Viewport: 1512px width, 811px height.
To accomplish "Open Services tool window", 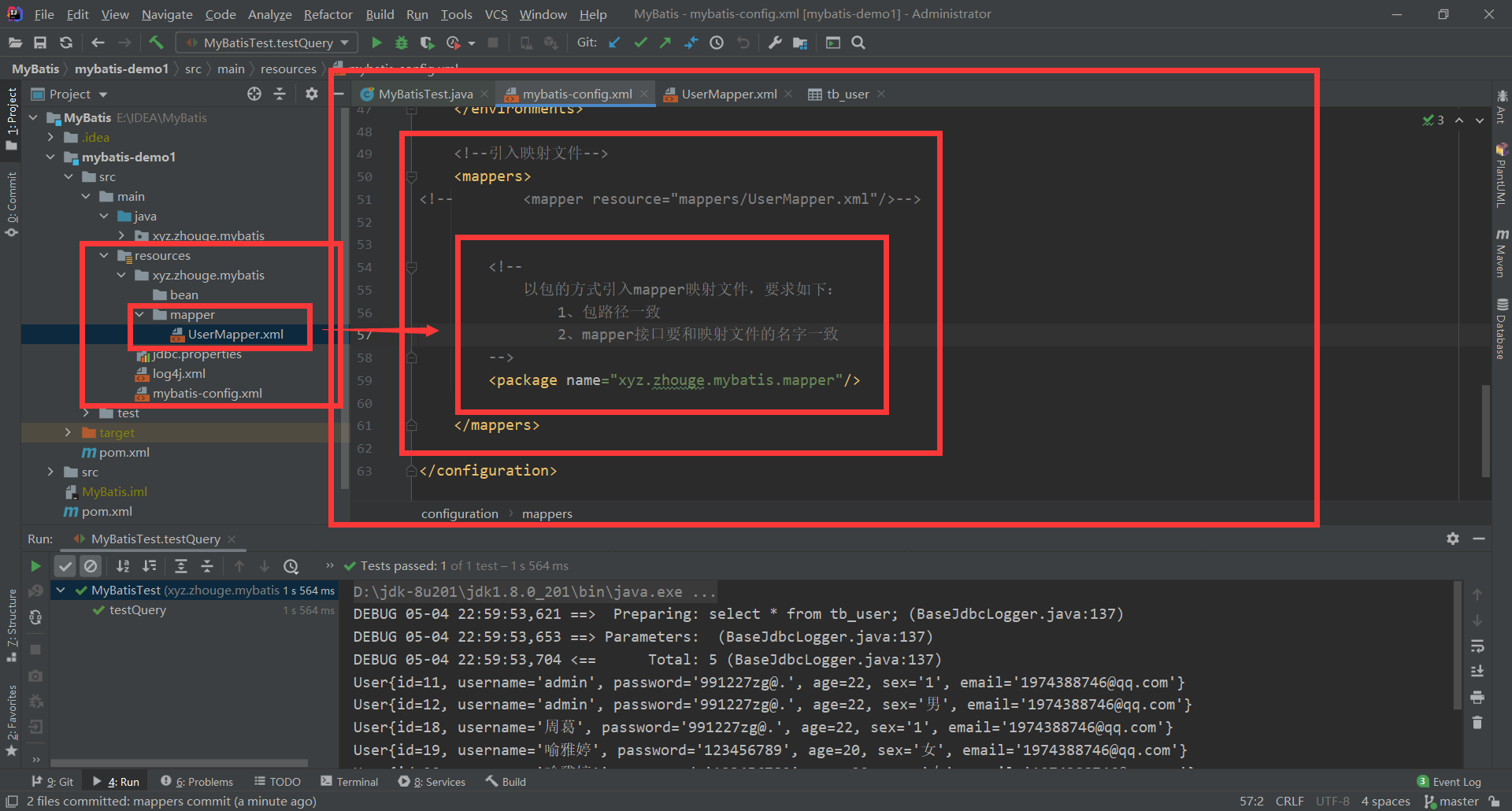I will click(x=432, y=782).
